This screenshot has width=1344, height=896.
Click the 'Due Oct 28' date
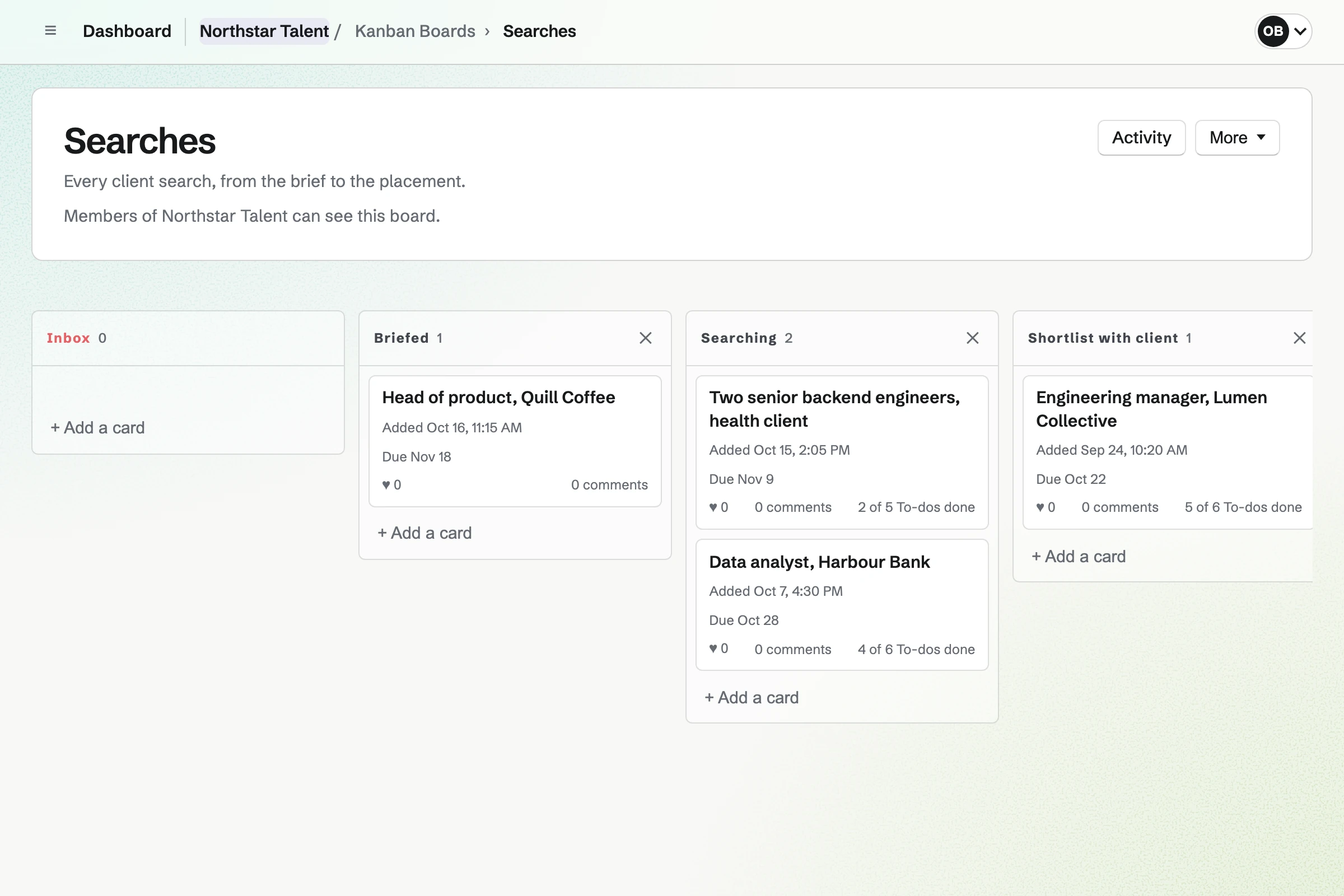[744, 620]
